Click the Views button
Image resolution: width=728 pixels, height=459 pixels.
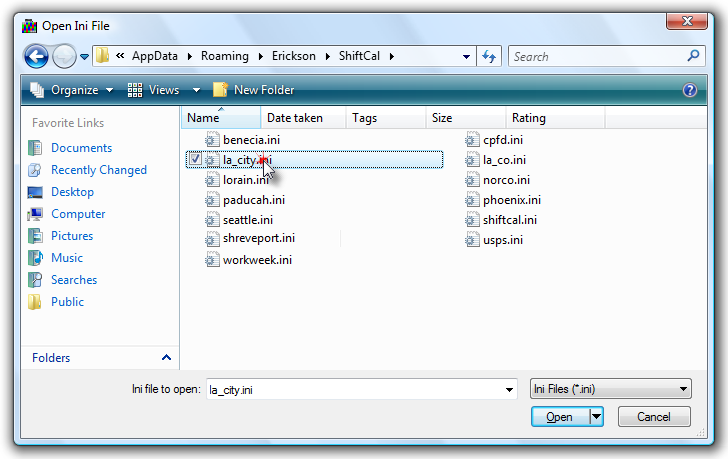click(x=154, y=90)
